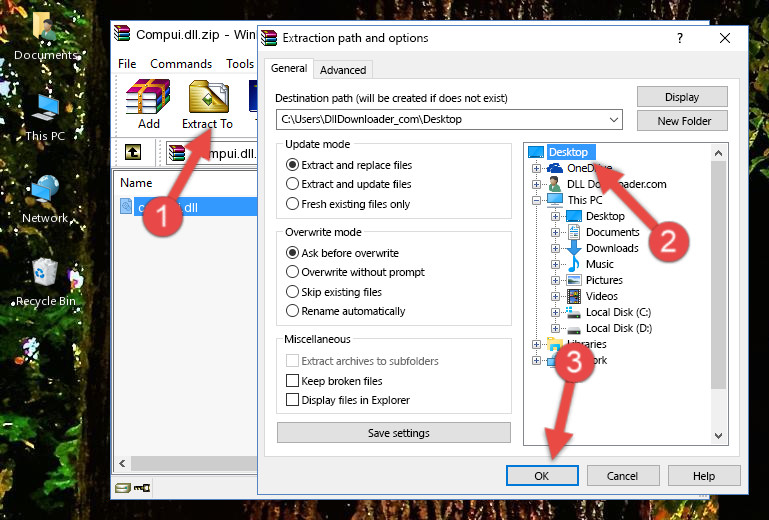This screenshot has width=769, height=520.
Task: Select Desktop root in folder tree
Action: (568, 152)
